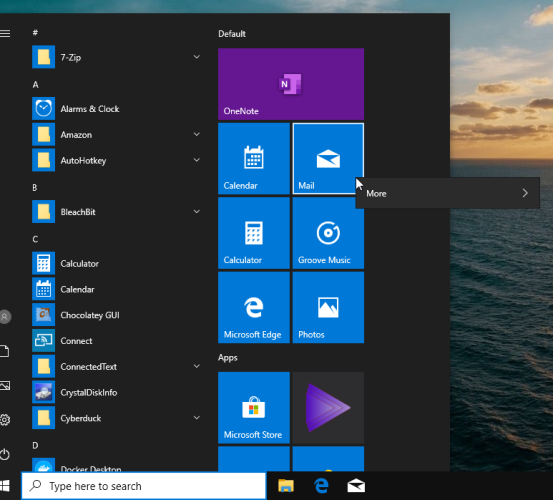Click the Power icon
This screenshot has width=553, height=500.
pyautogui.click(x=5, y=454)
